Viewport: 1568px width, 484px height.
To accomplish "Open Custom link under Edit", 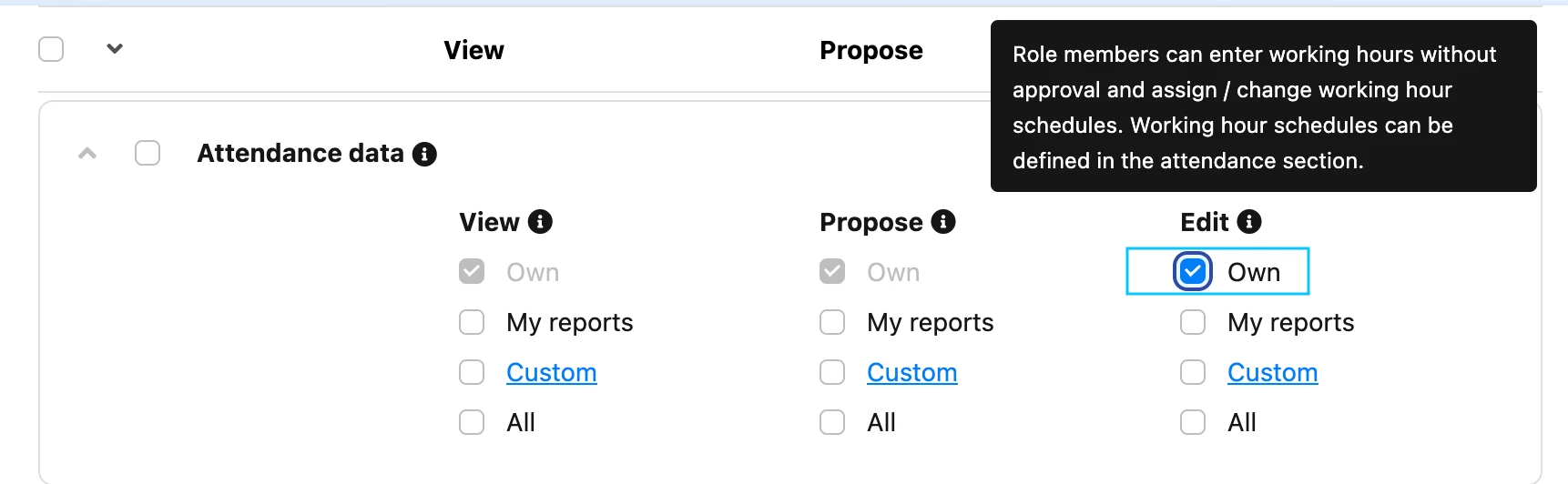I will (x=1273, y=372).
